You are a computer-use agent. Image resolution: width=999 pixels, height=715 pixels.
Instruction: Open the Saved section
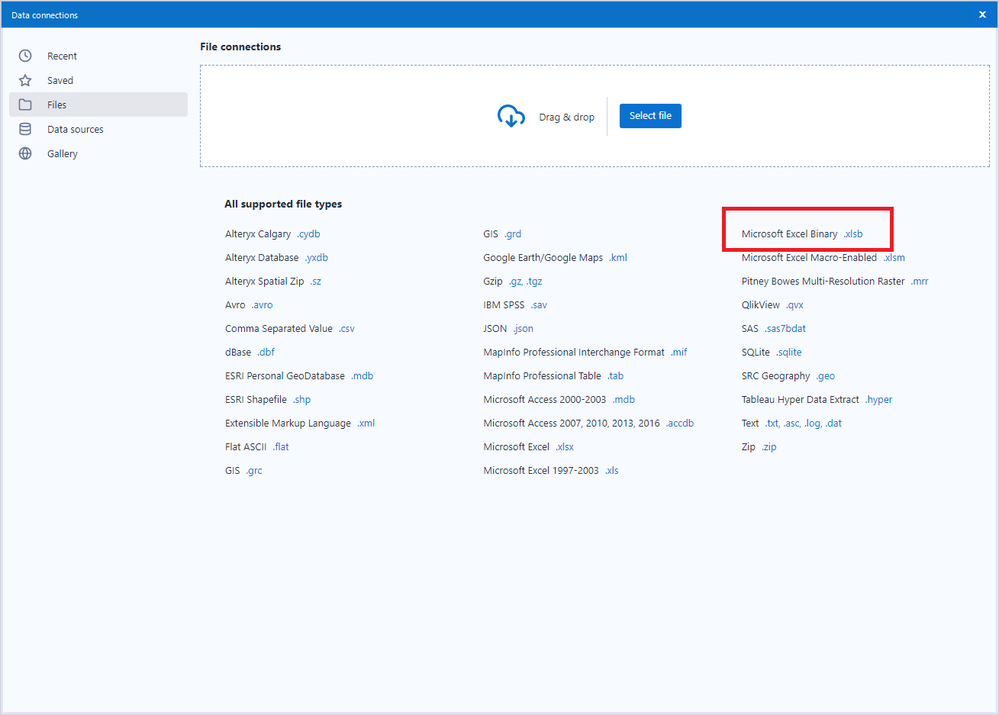click(x=98, y=80)
